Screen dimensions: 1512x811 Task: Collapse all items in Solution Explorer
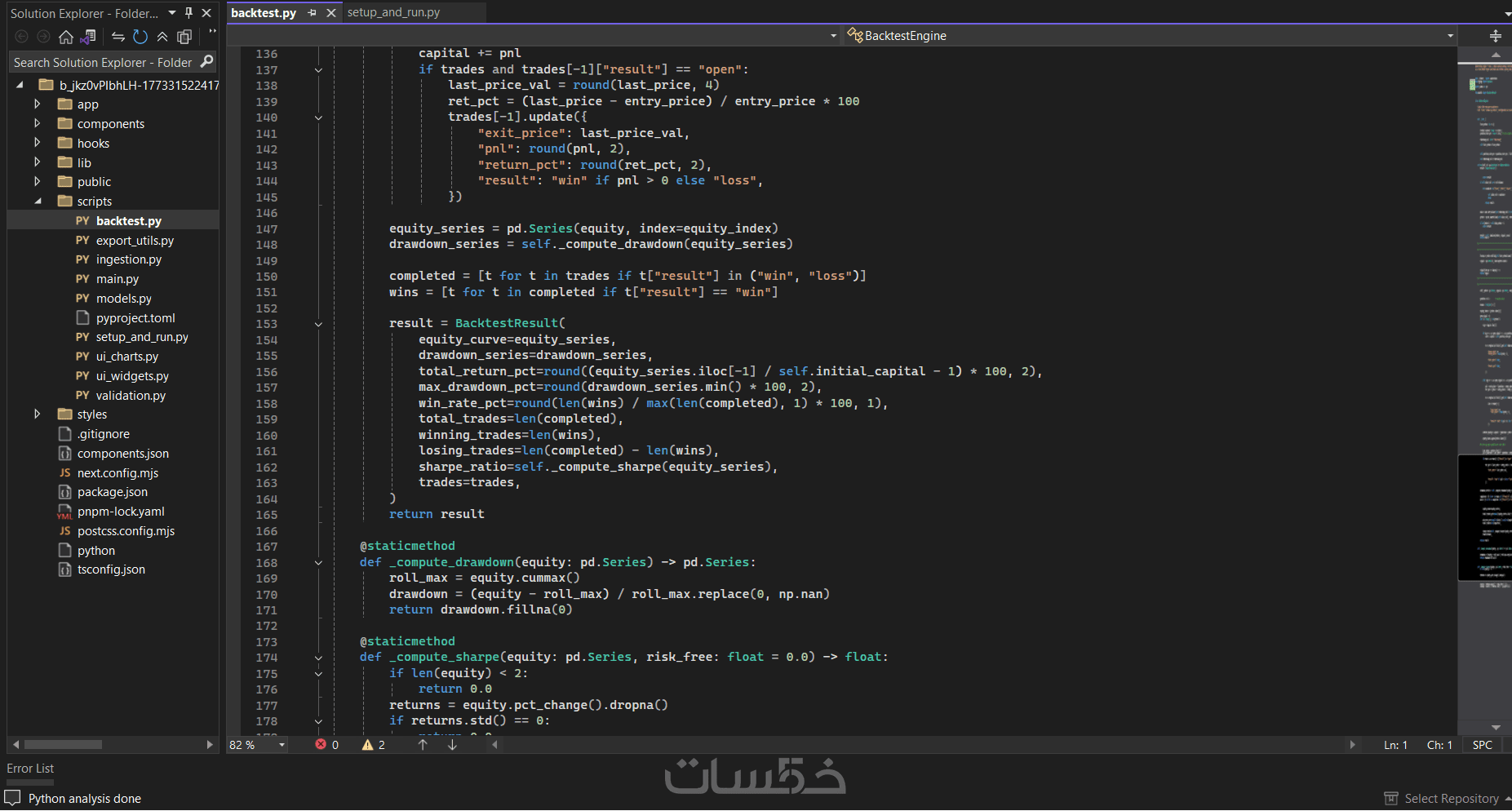[x=162, y=37]
